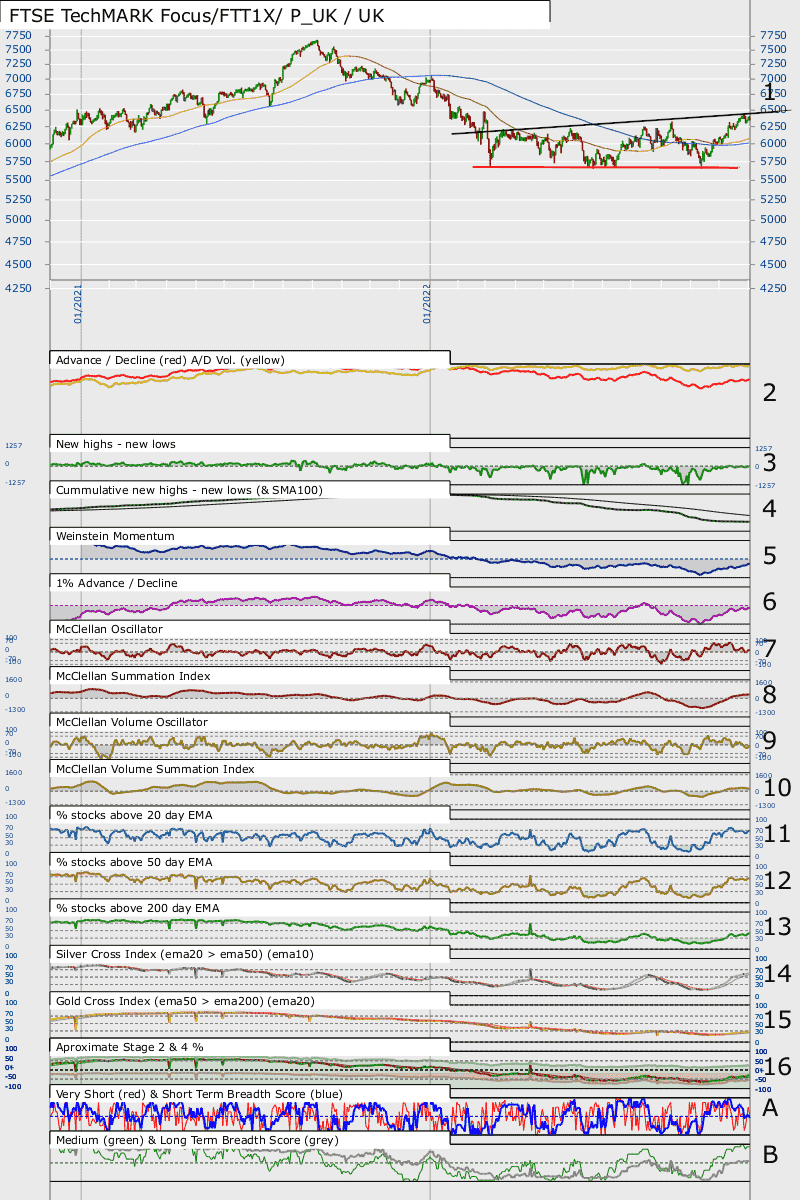Viewport: 800px width, 1200px height.
Task: Click the Gold Cross Index label
Action: coord(186,1001)
